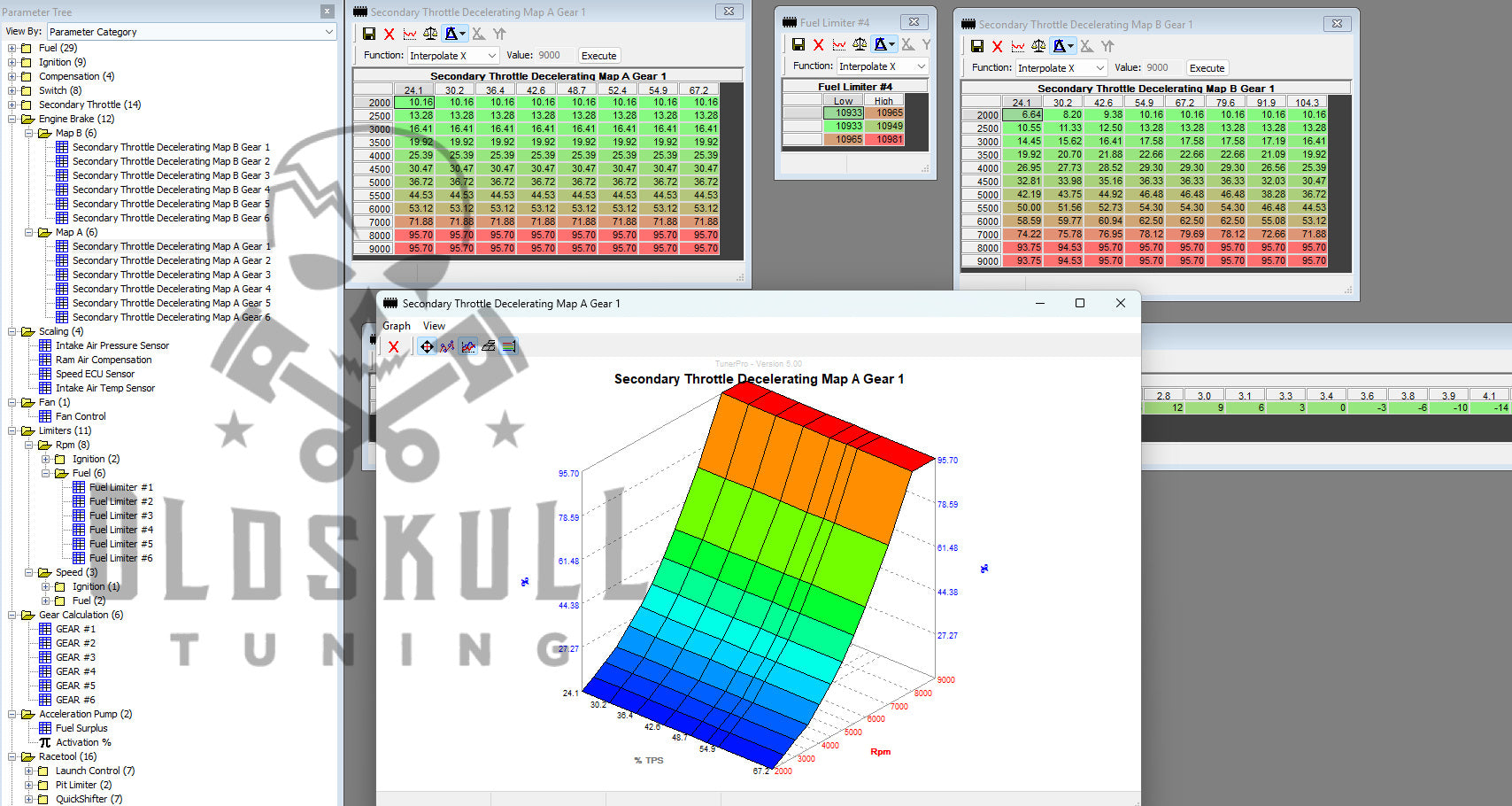Save changes in Map A Gear 1 table window
Screen dimensions: 1512x806
coord(369,34)
